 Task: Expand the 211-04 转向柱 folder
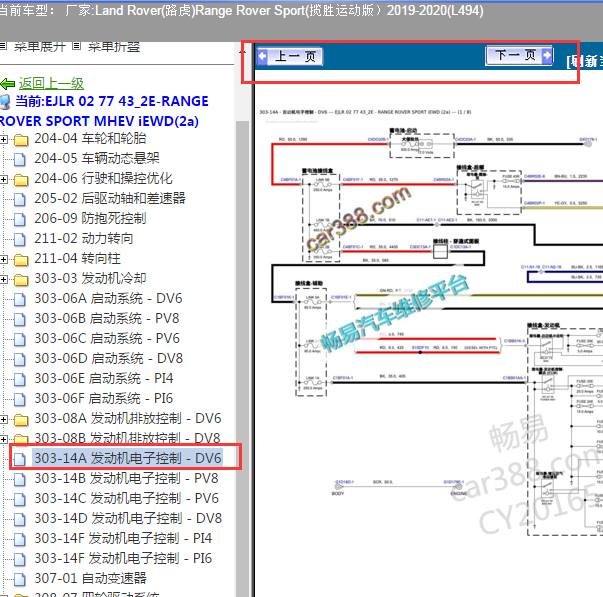(3, 259)
